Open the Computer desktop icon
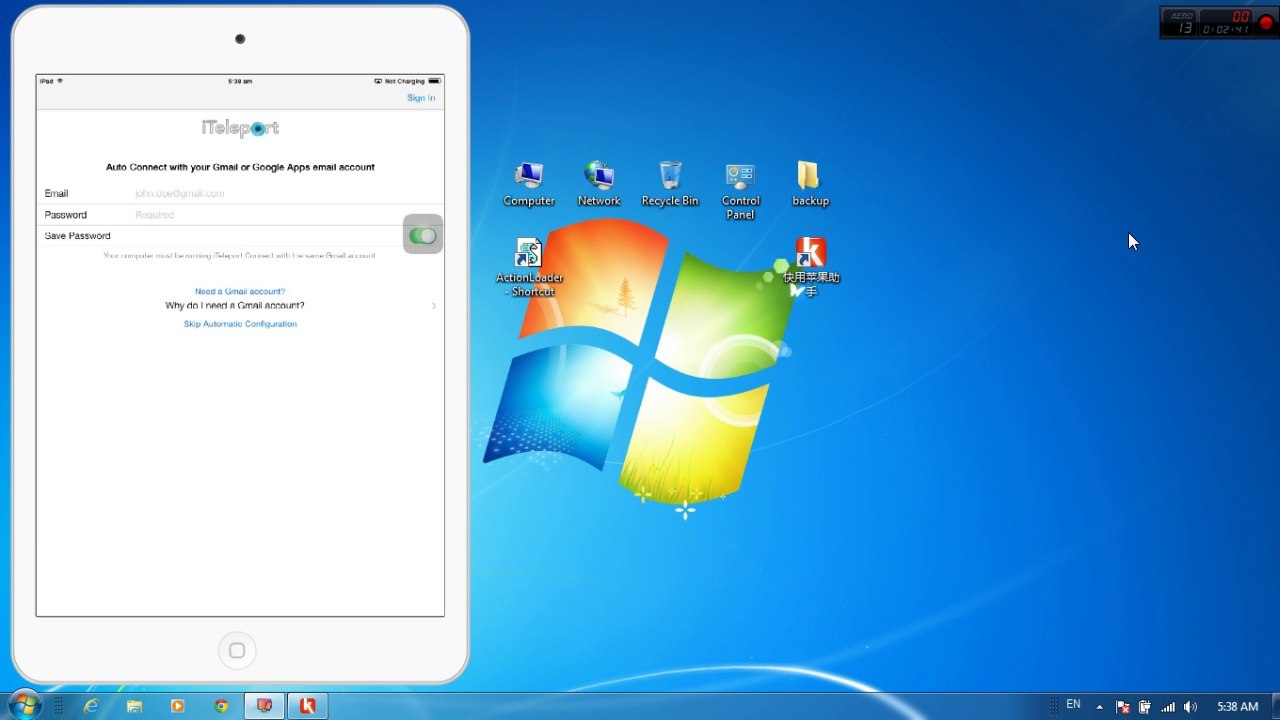Image resolution: width=1280 pixels, height=720 pixels. point(529,184)
